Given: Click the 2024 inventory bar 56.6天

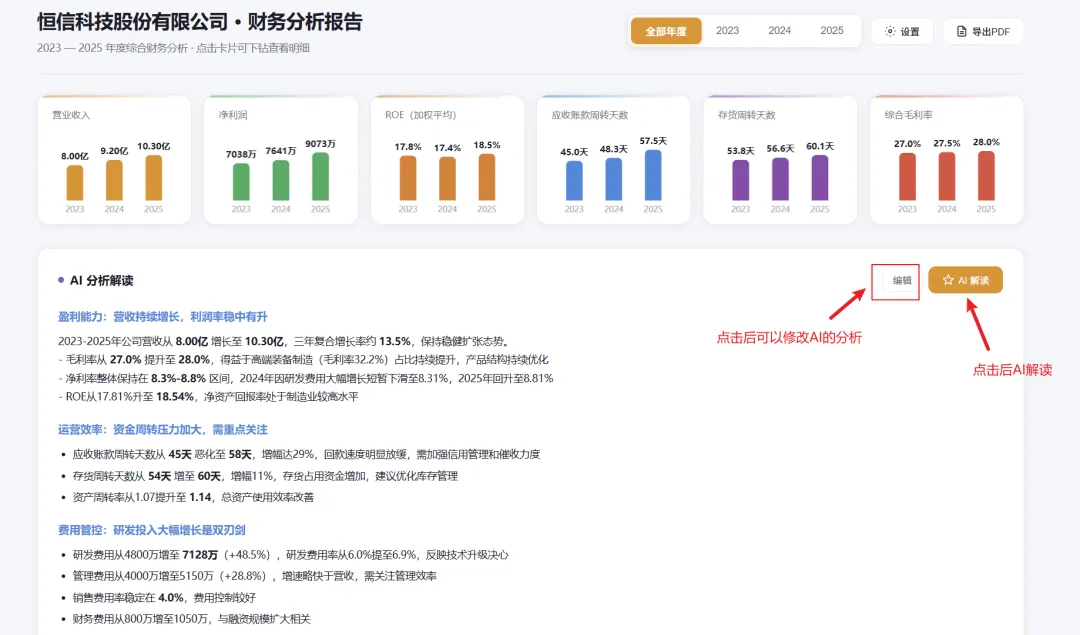Looking at the screenshot, I should click(x=780, y=179).
